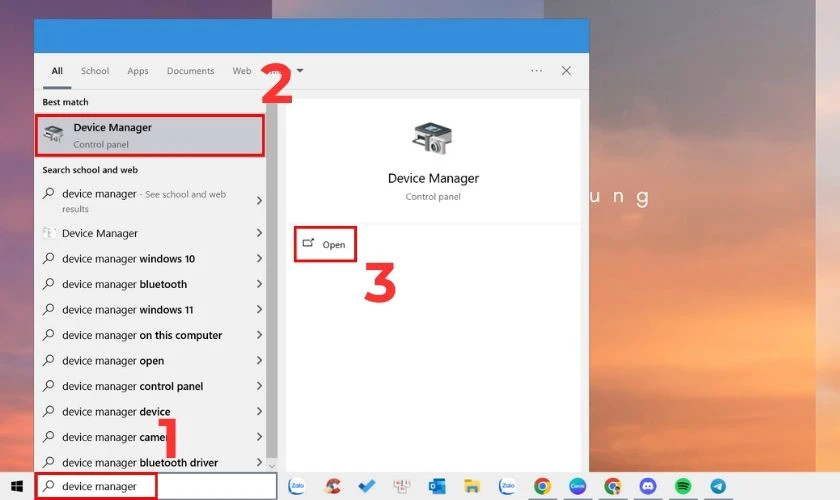Screen dimensions: 840x500
Task: Click the 'Control panel' subtitle under the Device Manager title in the preview pane
Action: coord(433,197)
